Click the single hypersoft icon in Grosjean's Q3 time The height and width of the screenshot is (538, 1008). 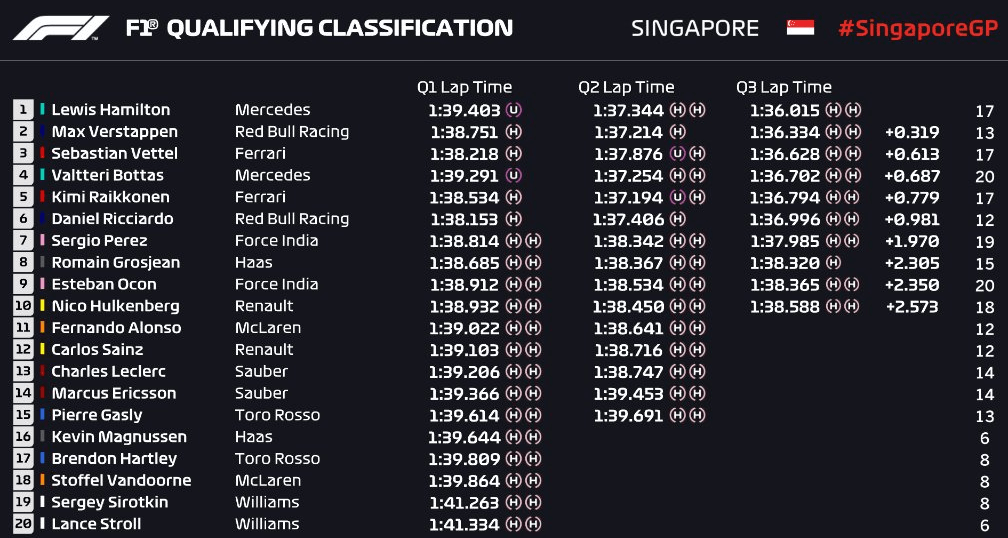point(833,263)
